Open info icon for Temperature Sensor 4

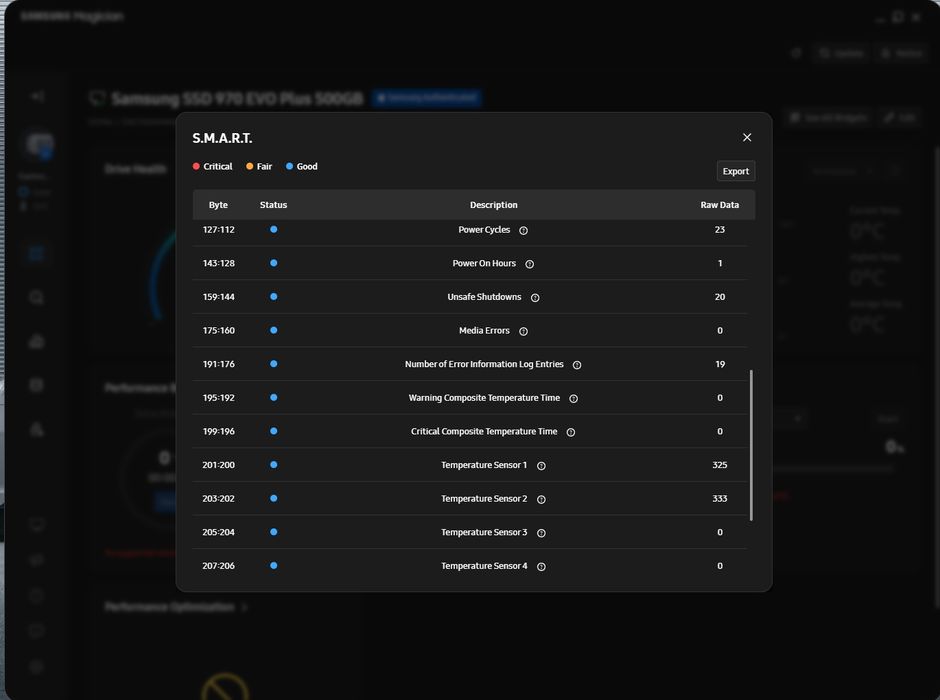541,566
